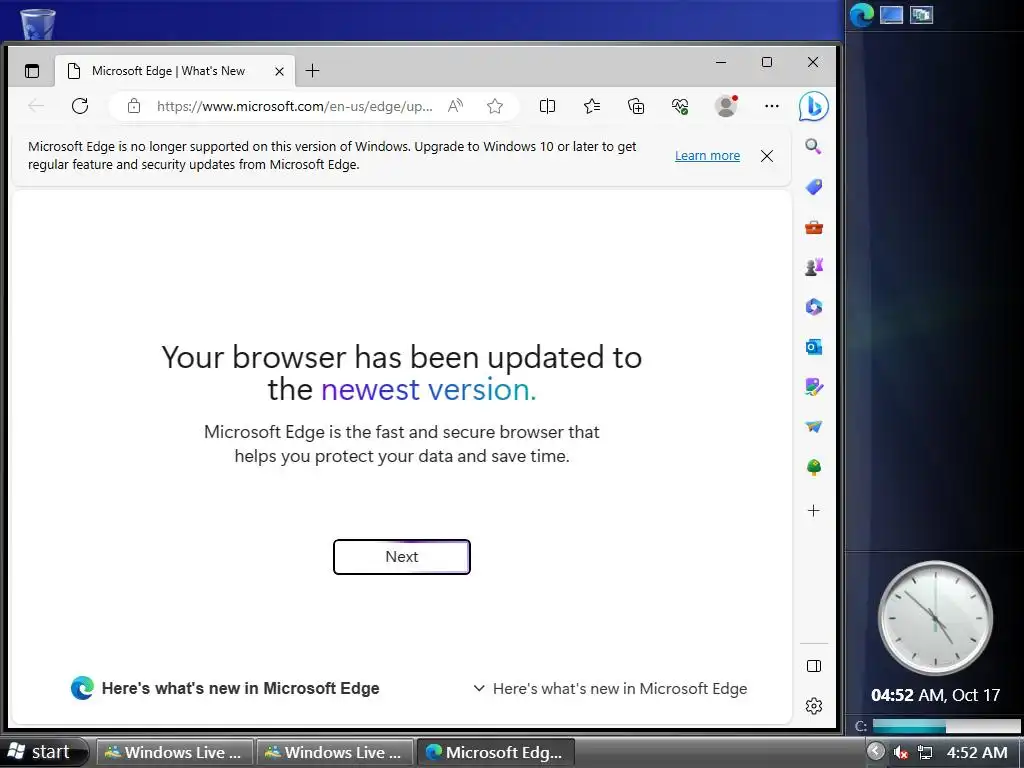1024x768 pixels.
Task: Open Microsoft 365 icon in sidebar
Action: click(x=814, y=306)
